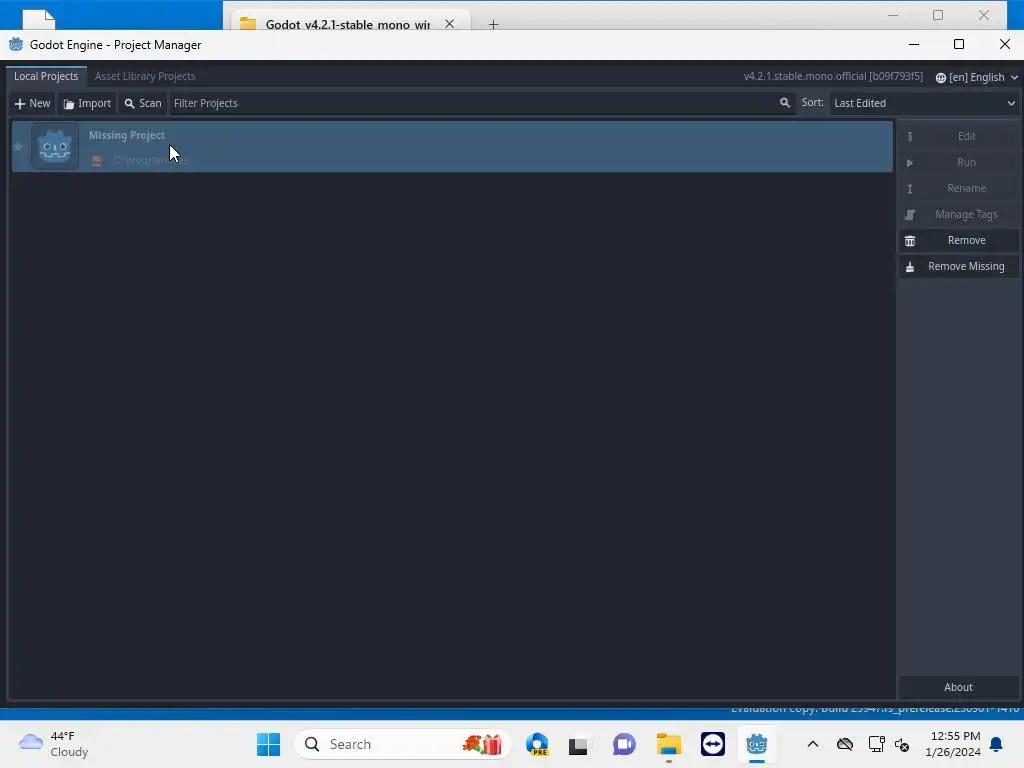Open the network display tray icon

[876, 744]
